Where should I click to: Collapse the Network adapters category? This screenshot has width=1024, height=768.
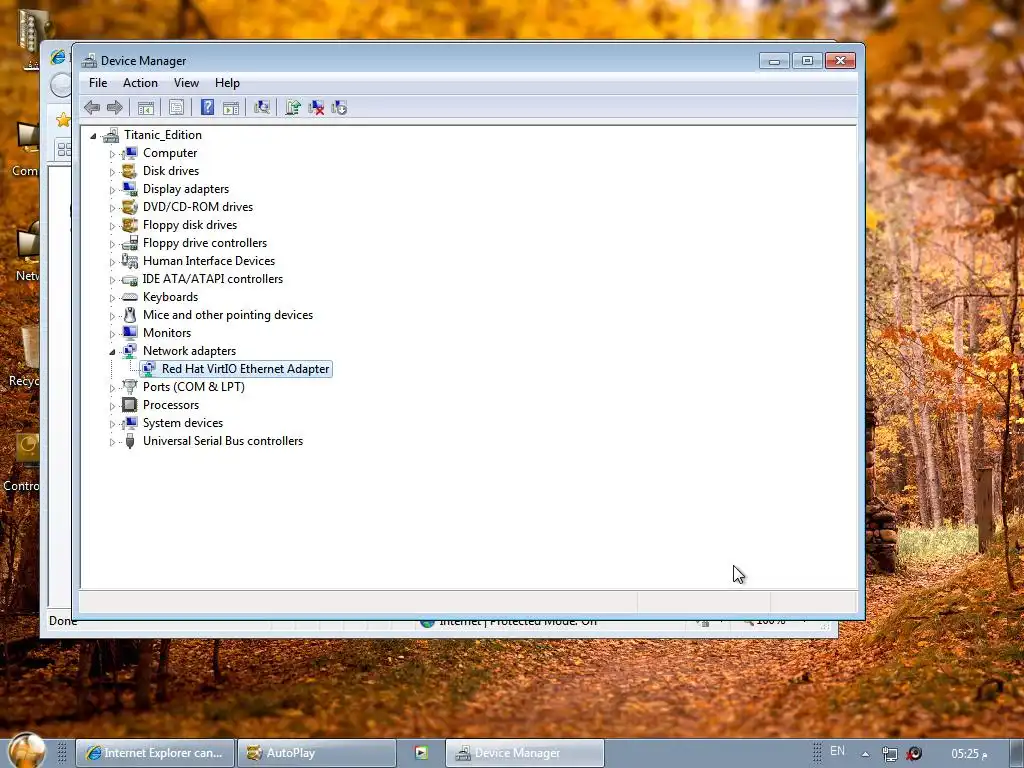(112, 352)
